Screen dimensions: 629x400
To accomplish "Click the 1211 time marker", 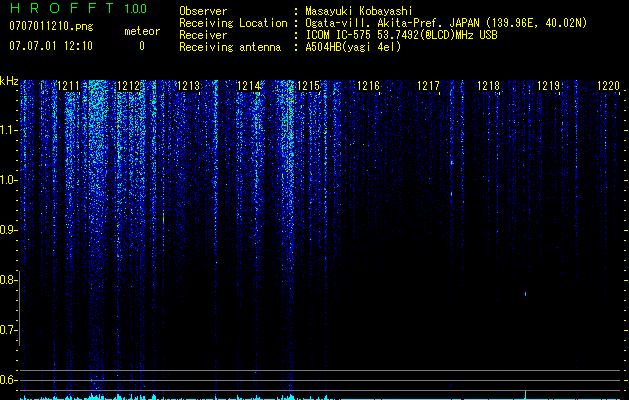I will click(x=69, y=86).
